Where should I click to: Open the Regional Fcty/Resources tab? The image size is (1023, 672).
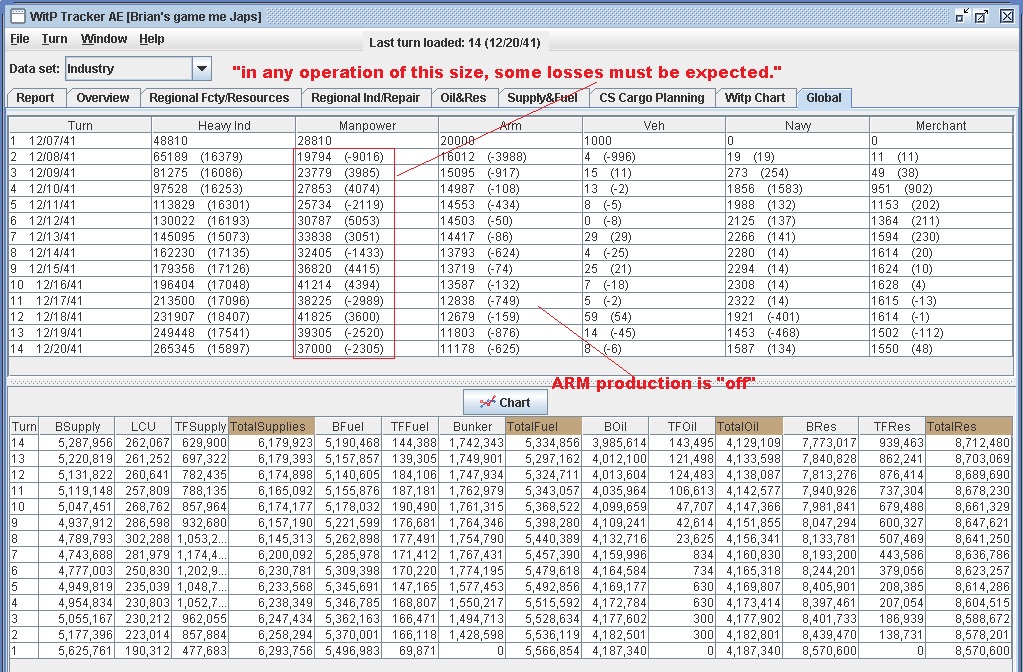pyautogui.click(x=219, y=98)
